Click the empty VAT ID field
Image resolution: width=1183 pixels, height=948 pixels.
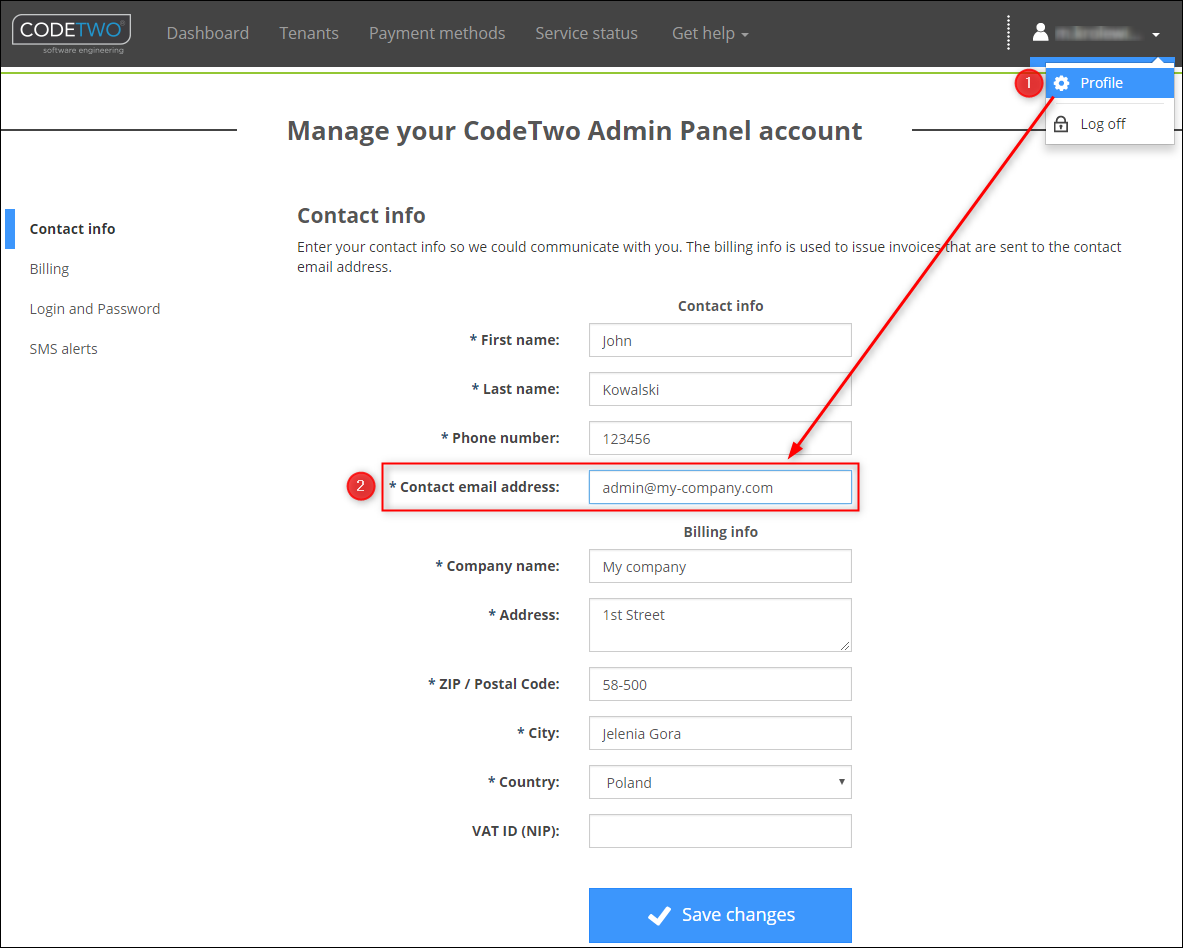[x=720, y=831]
